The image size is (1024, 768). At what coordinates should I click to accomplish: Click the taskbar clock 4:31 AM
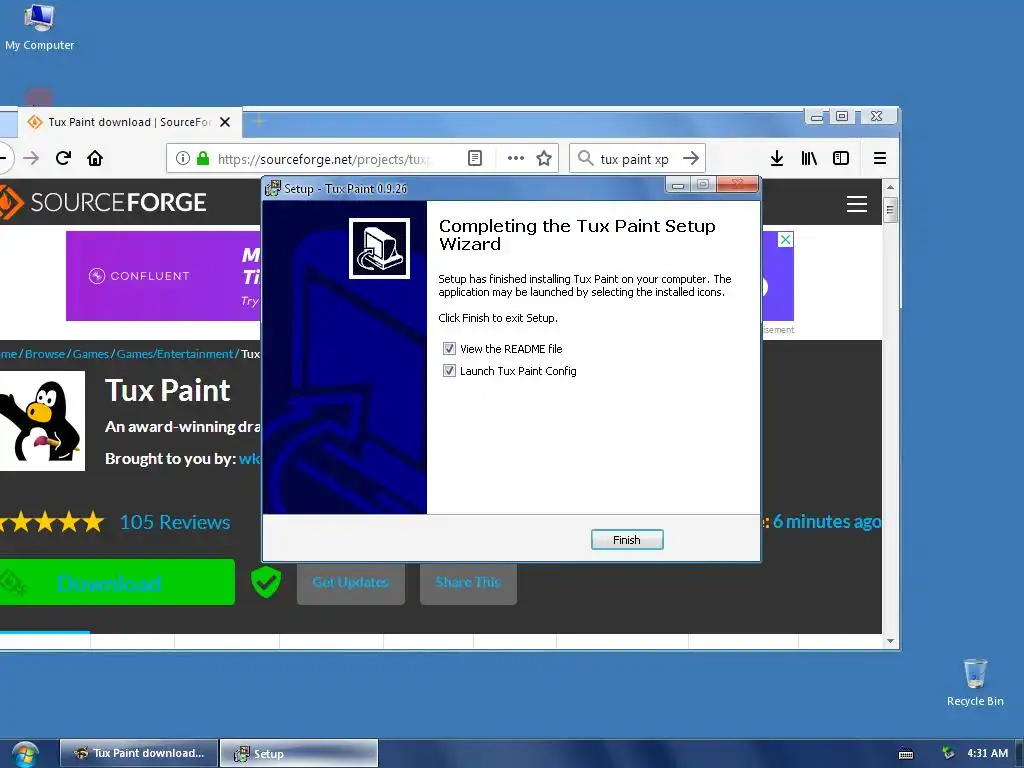(987, 753)
